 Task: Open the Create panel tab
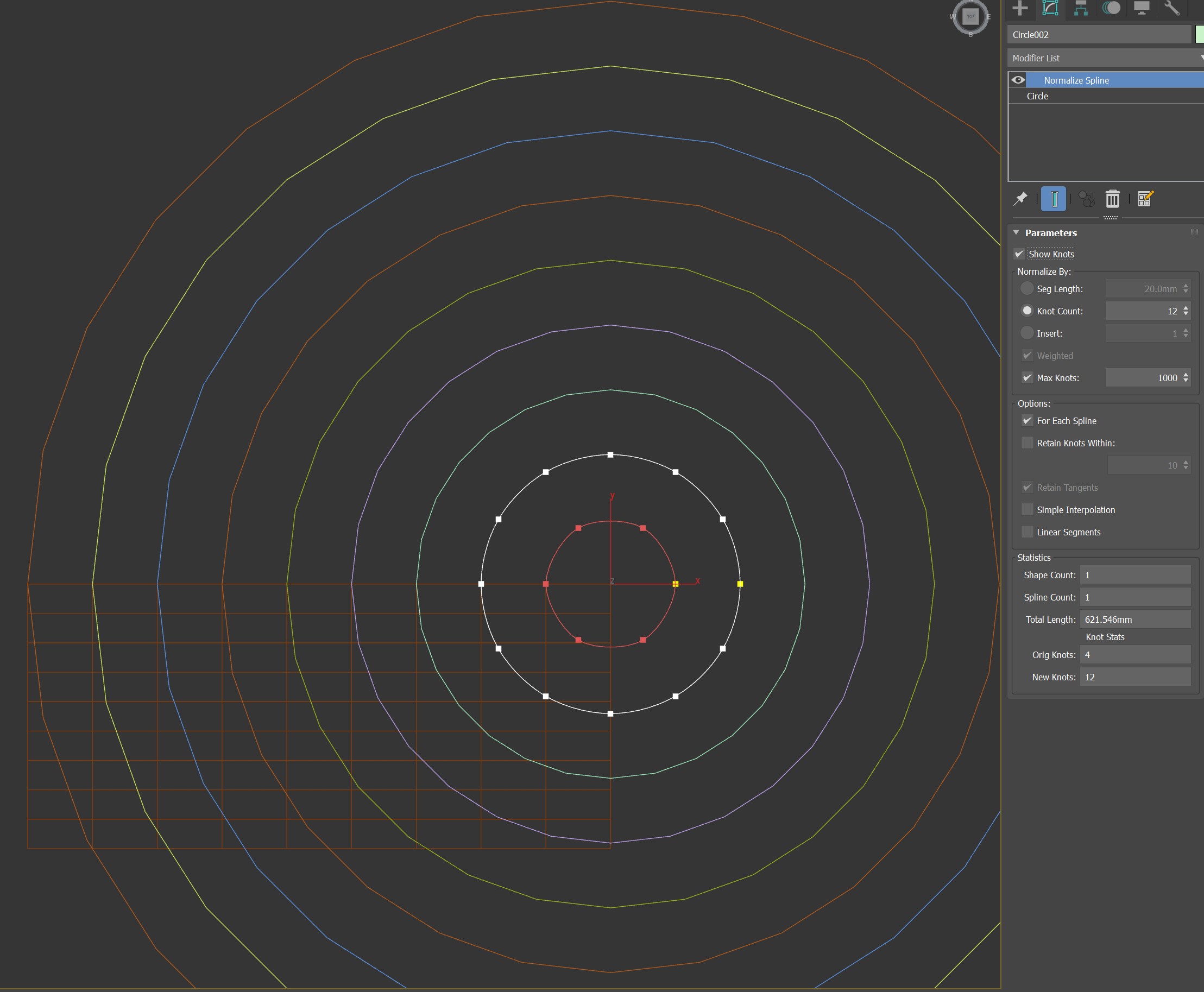point(1020,8)
